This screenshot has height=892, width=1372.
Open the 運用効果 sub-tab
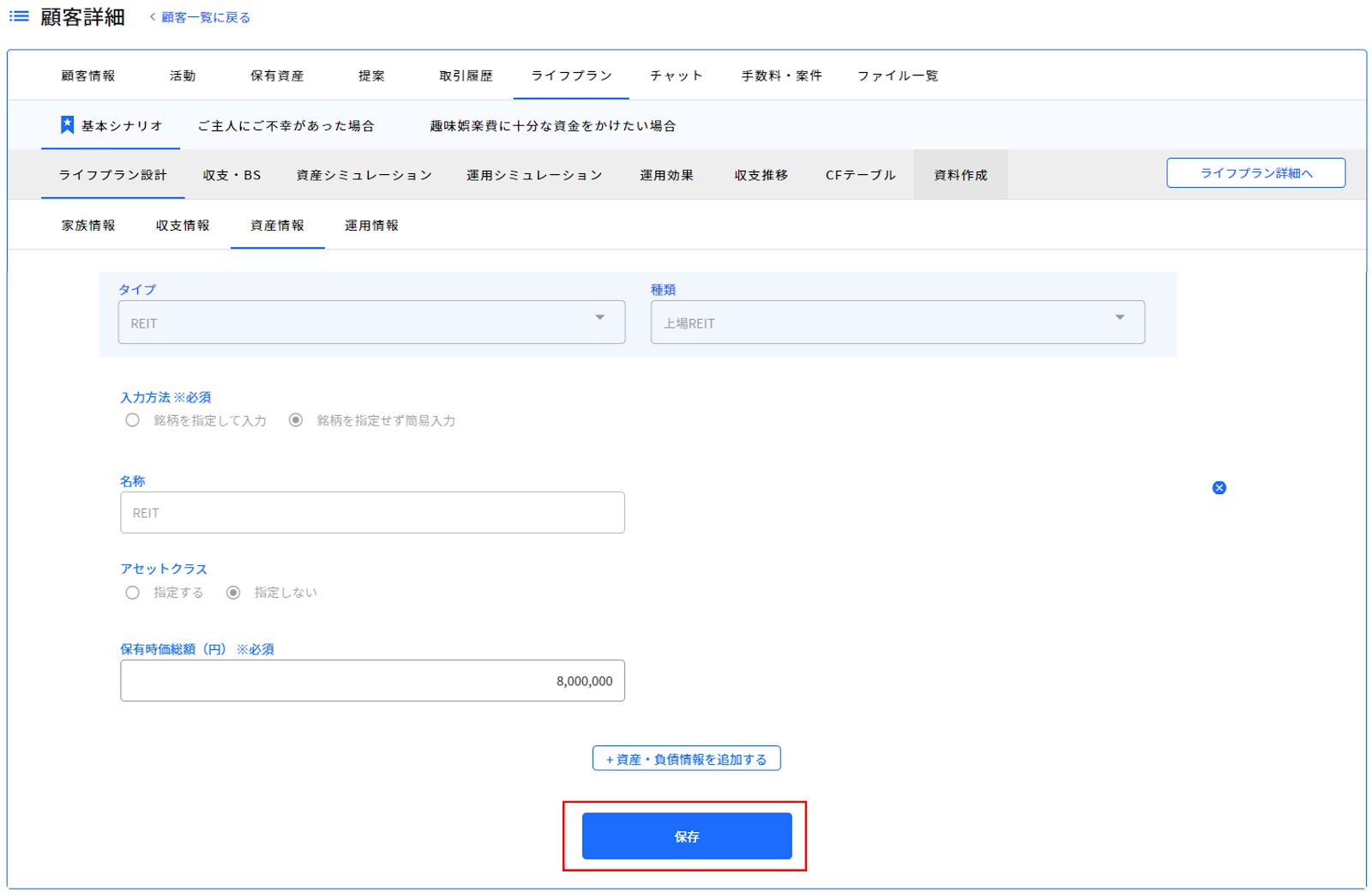tap(666, 175)
